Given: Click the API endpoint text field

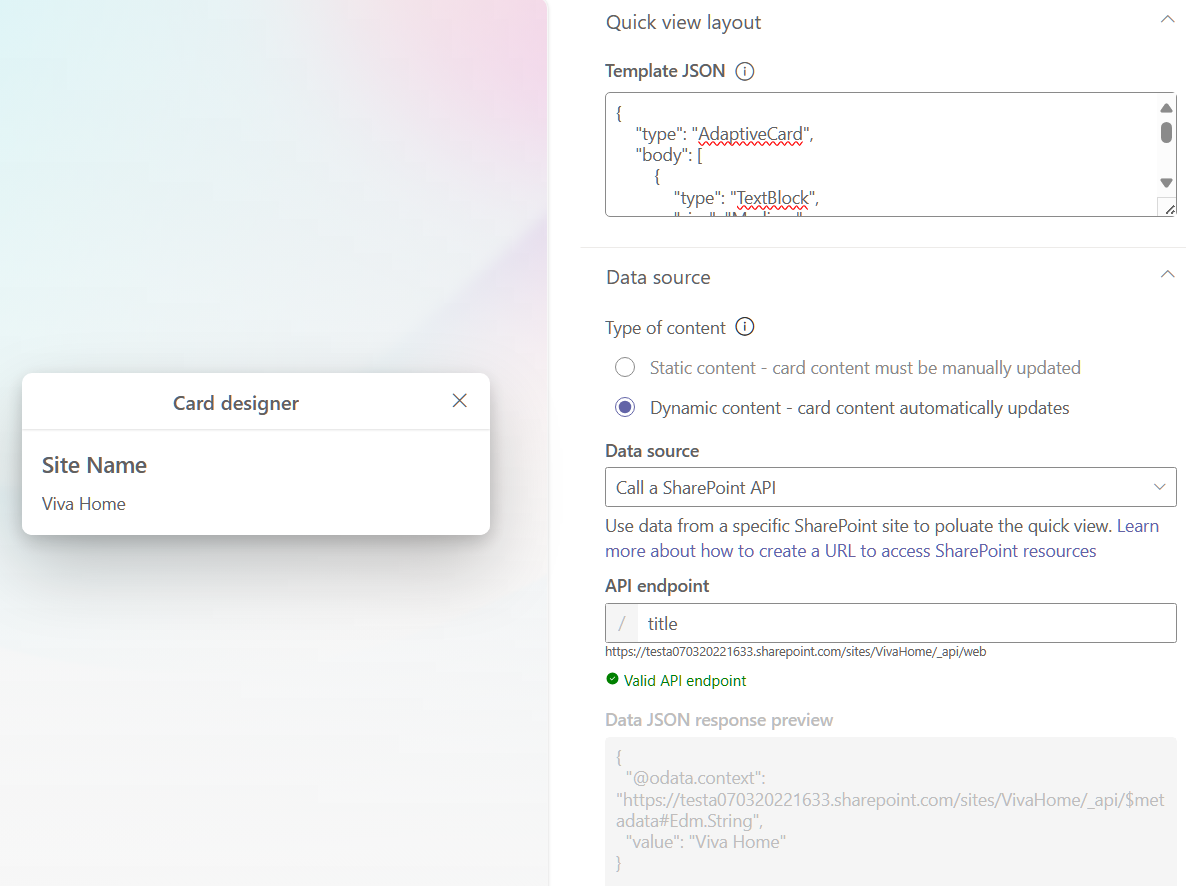Looking at the screenshot, I should (x=906, y=623).
